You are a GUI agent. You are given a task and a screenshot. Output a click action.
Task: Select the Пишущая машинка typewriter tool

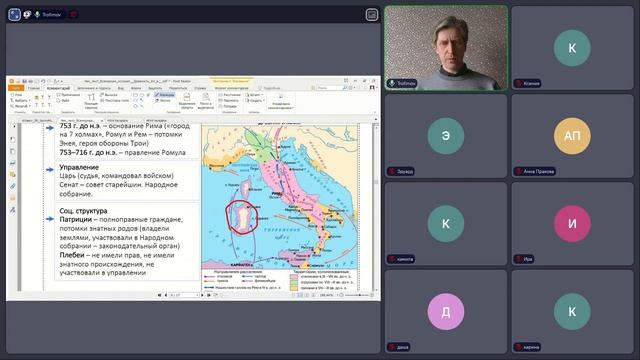pyautogui.click(x=91, y=101)
